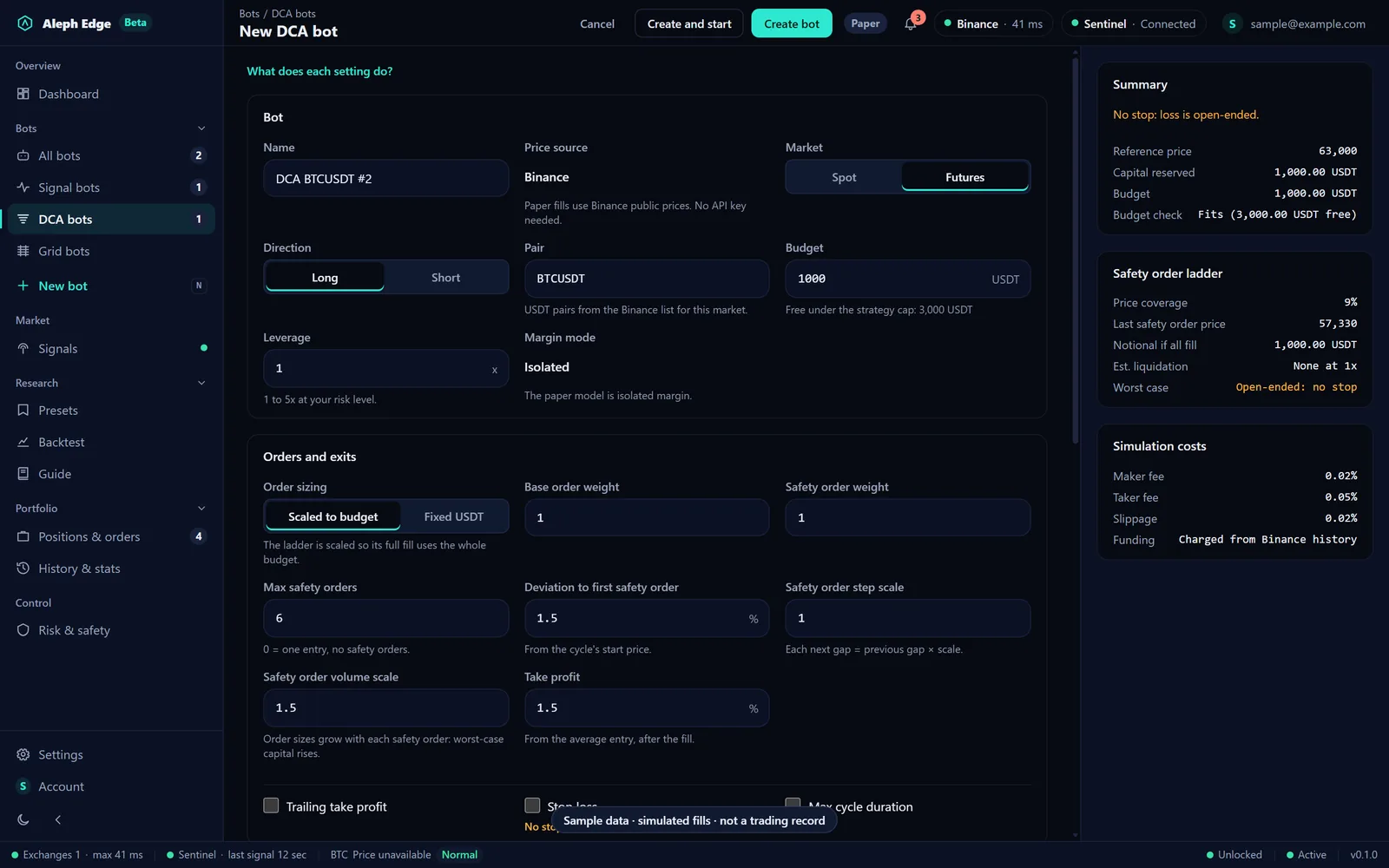Click the bot Name field
The width and height of the screenshot is (1389, 868).
click(386, 179)
